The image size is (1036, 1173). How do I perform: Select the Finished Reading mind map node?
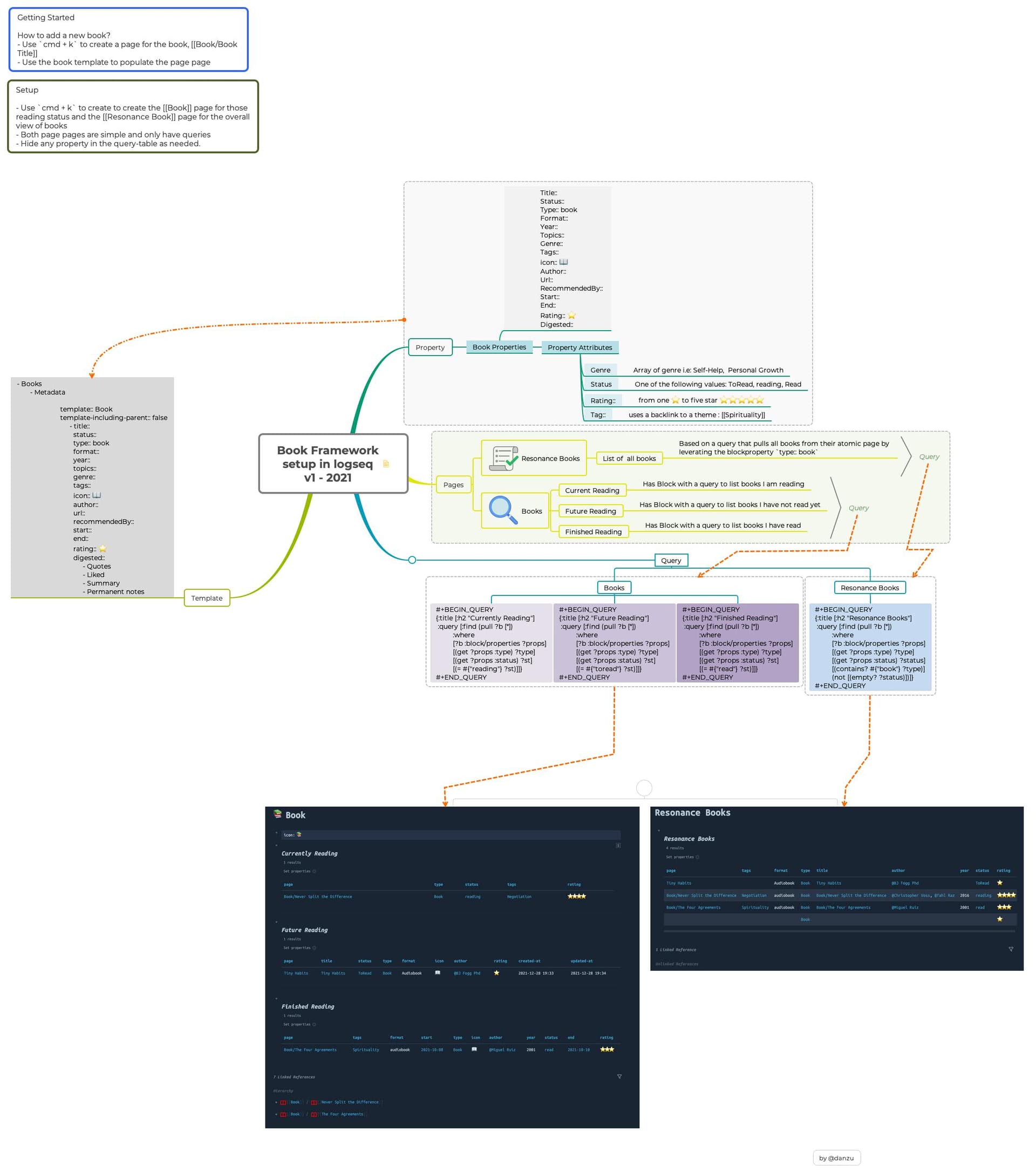tap(593, 532)
